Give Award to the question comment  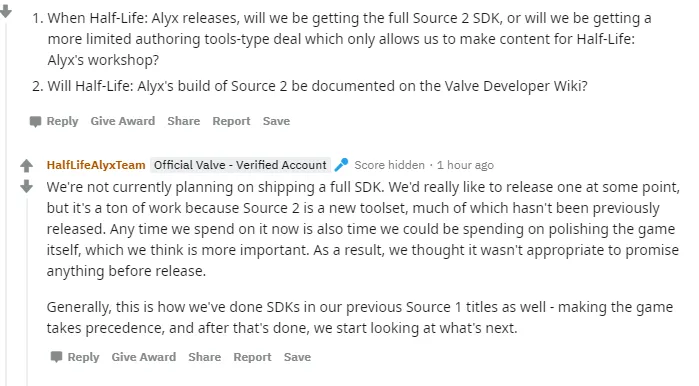123,121
